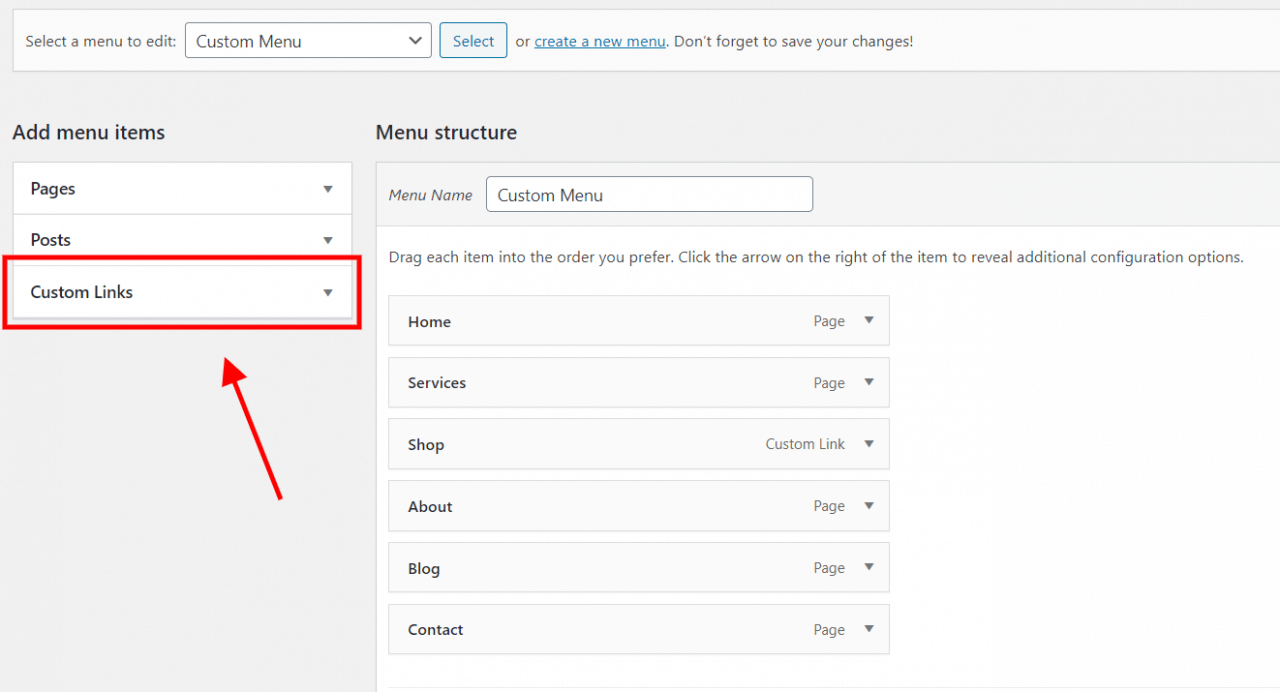Expand the Custom Links panel arrow
The image size is (1280, 692).
(x=327, y=292)
